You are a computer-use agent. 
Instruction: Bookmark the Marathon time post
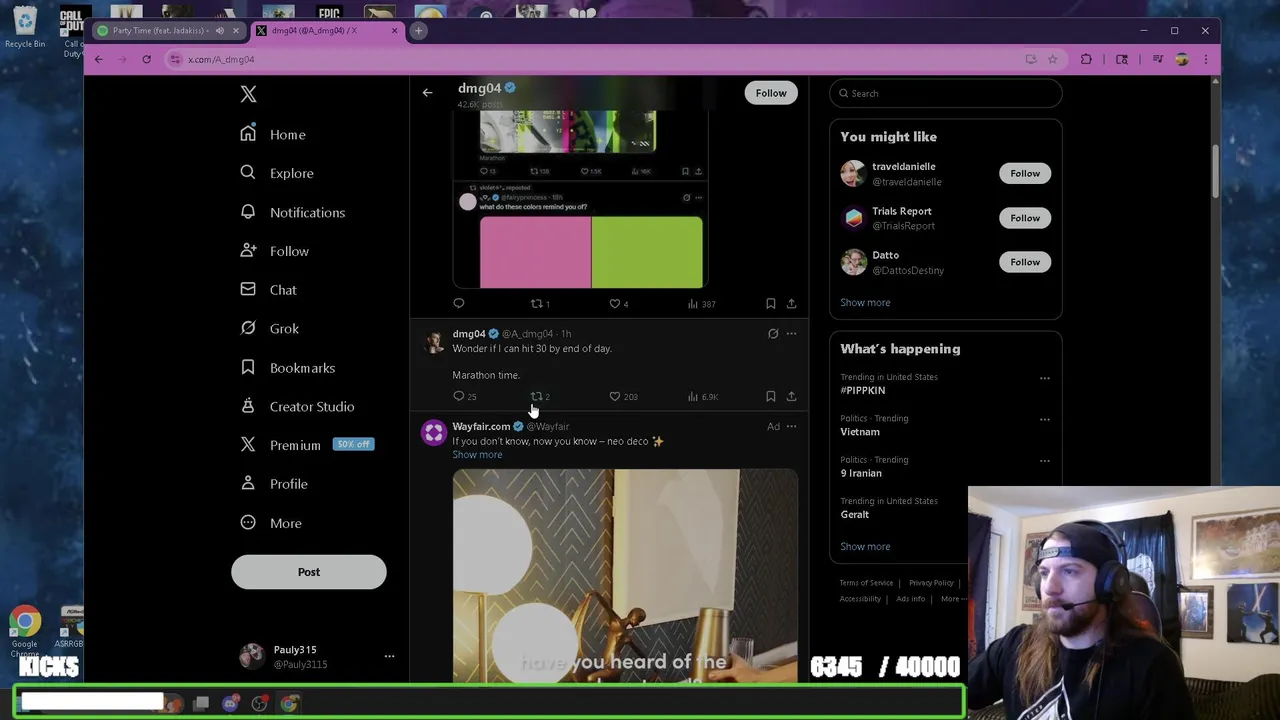point(770,397)
